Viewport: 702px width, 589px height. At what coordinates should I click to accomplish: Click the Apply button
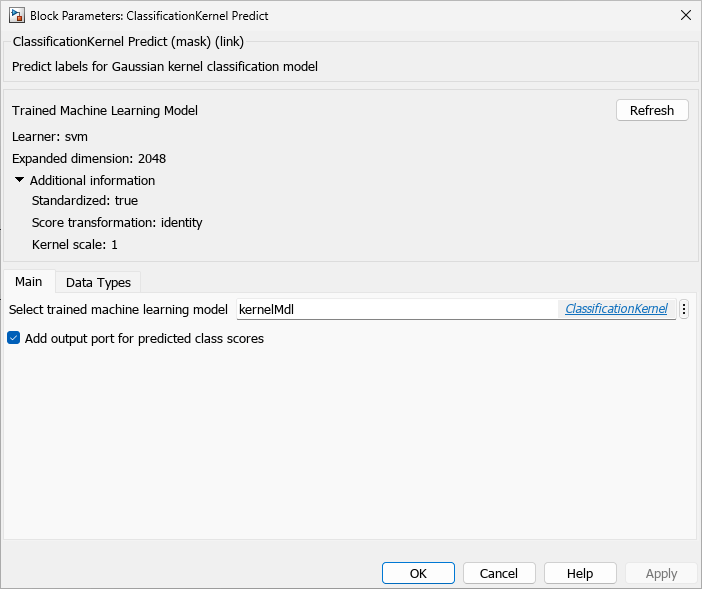[x=661, y=573]
